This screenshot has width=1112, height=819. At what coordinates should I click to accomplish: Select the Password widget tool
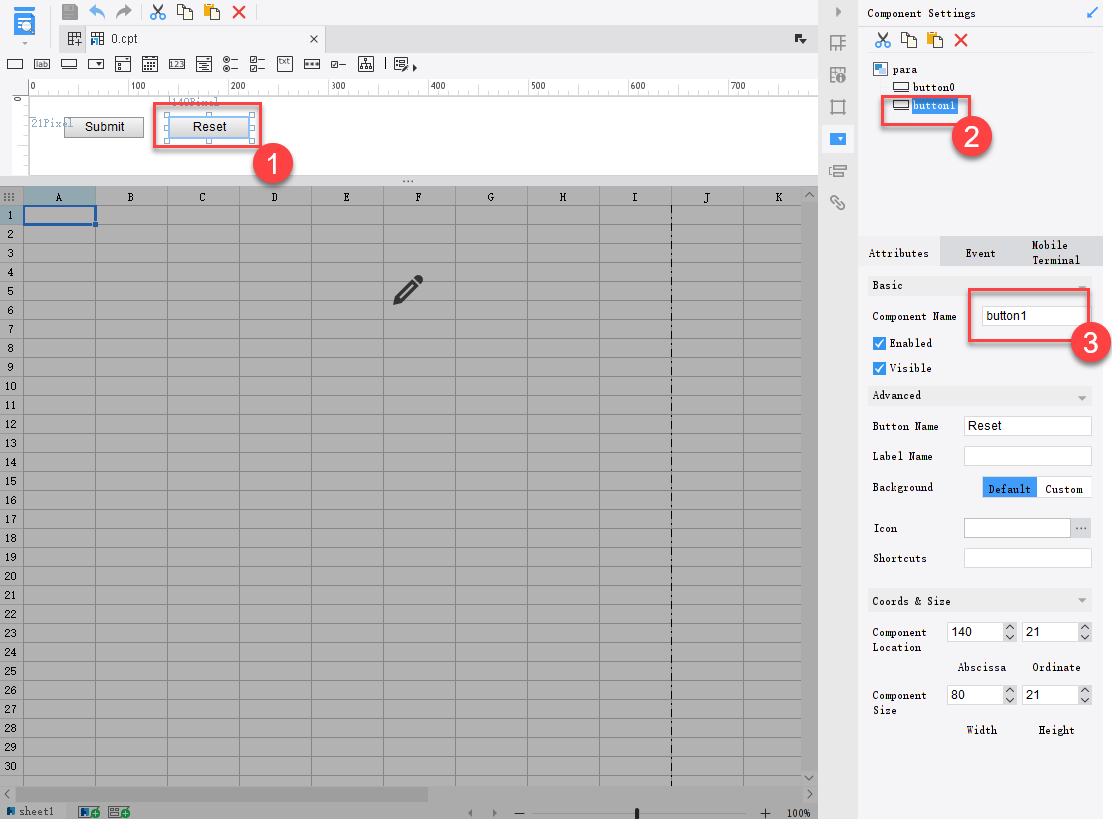[311, 63]
